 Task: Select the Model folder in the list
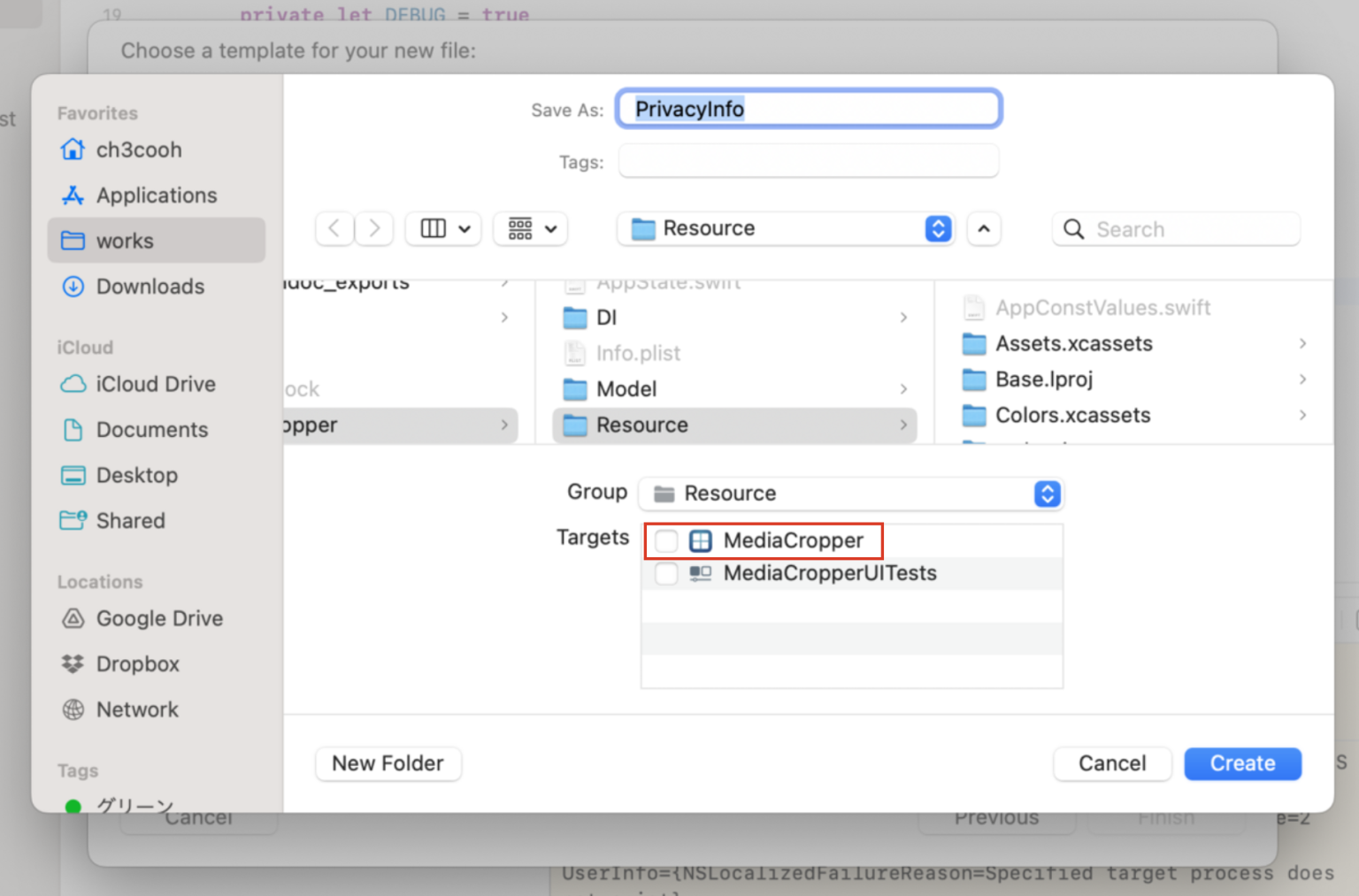pos(626,389)
